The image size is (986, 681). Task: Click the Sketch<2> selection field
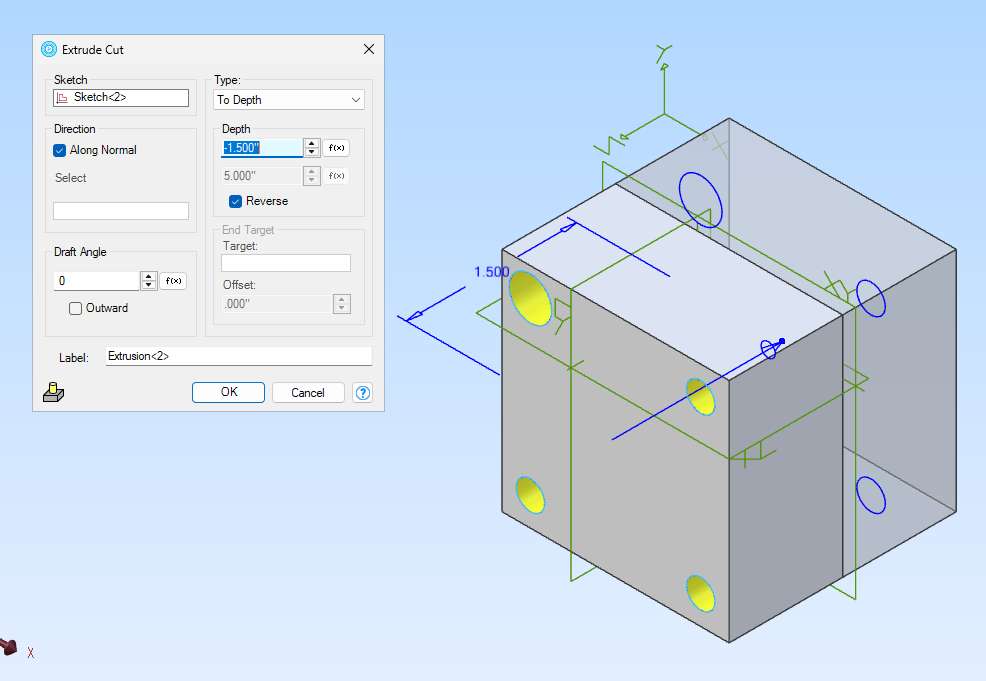tap(121, 97)
